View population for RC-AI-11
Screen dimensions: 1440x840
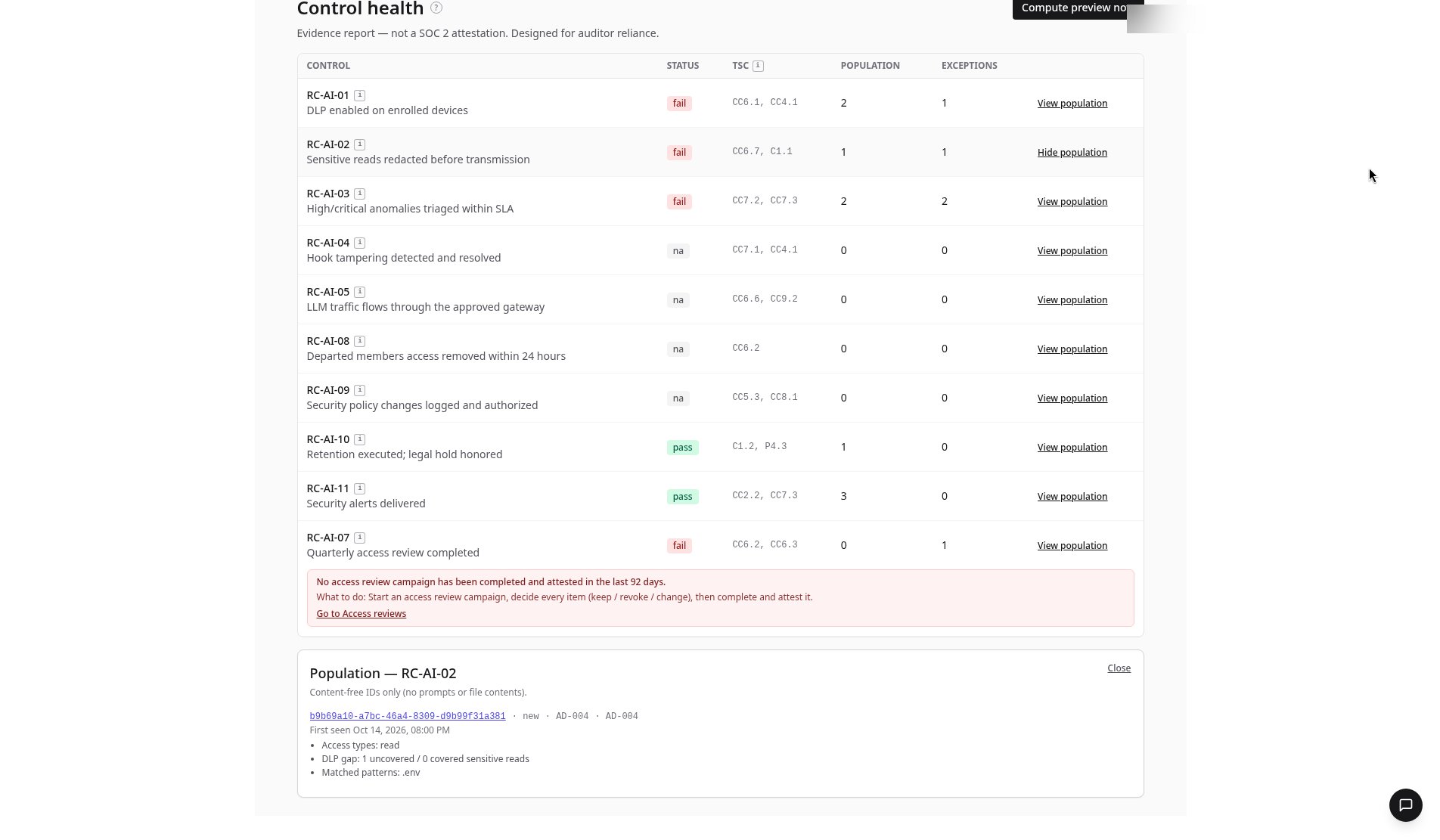point(1072,497)
